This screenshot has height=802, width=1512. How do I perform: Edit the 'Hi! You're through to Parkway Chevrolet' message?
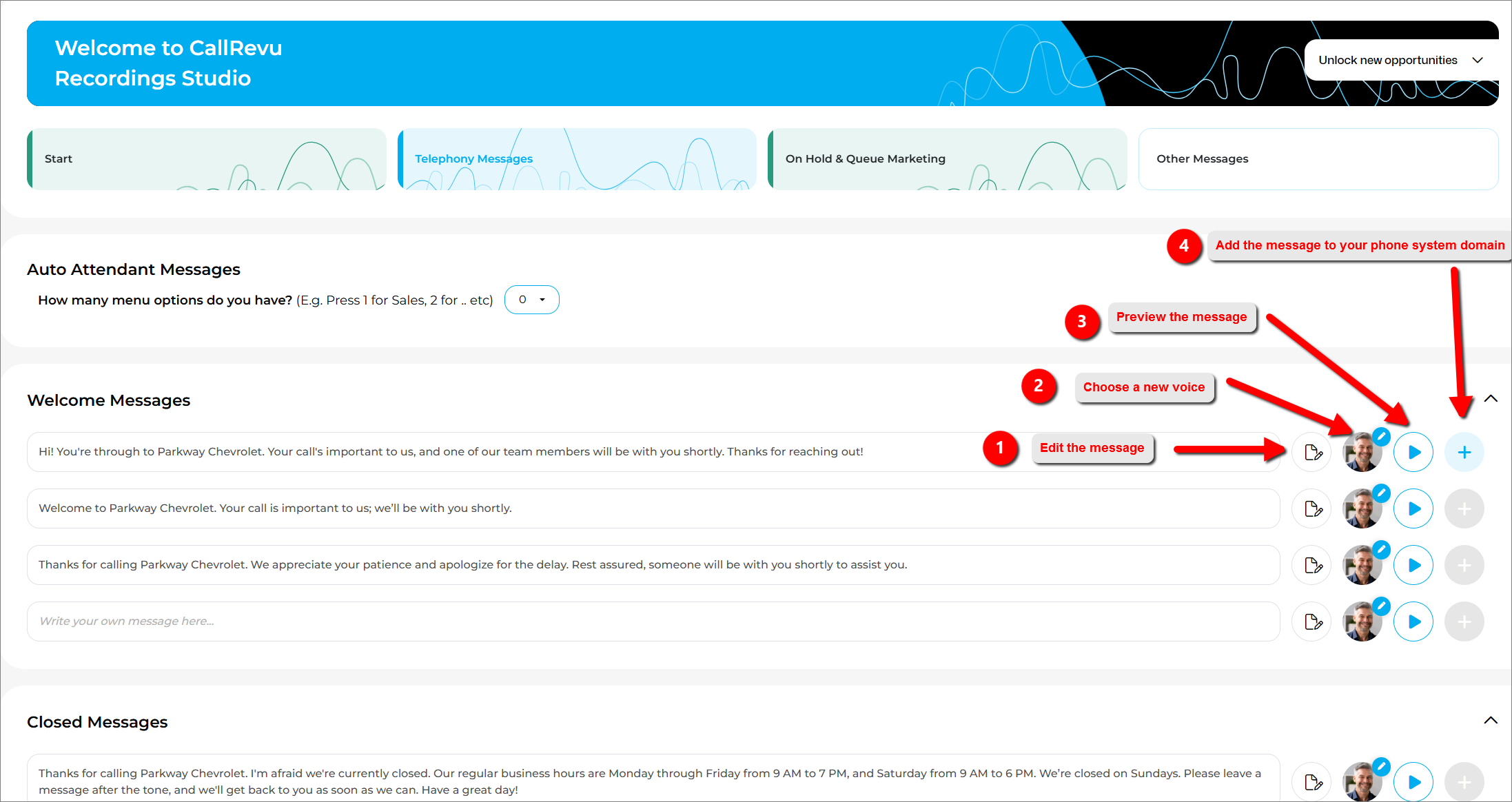click(x=1312, y=452)
